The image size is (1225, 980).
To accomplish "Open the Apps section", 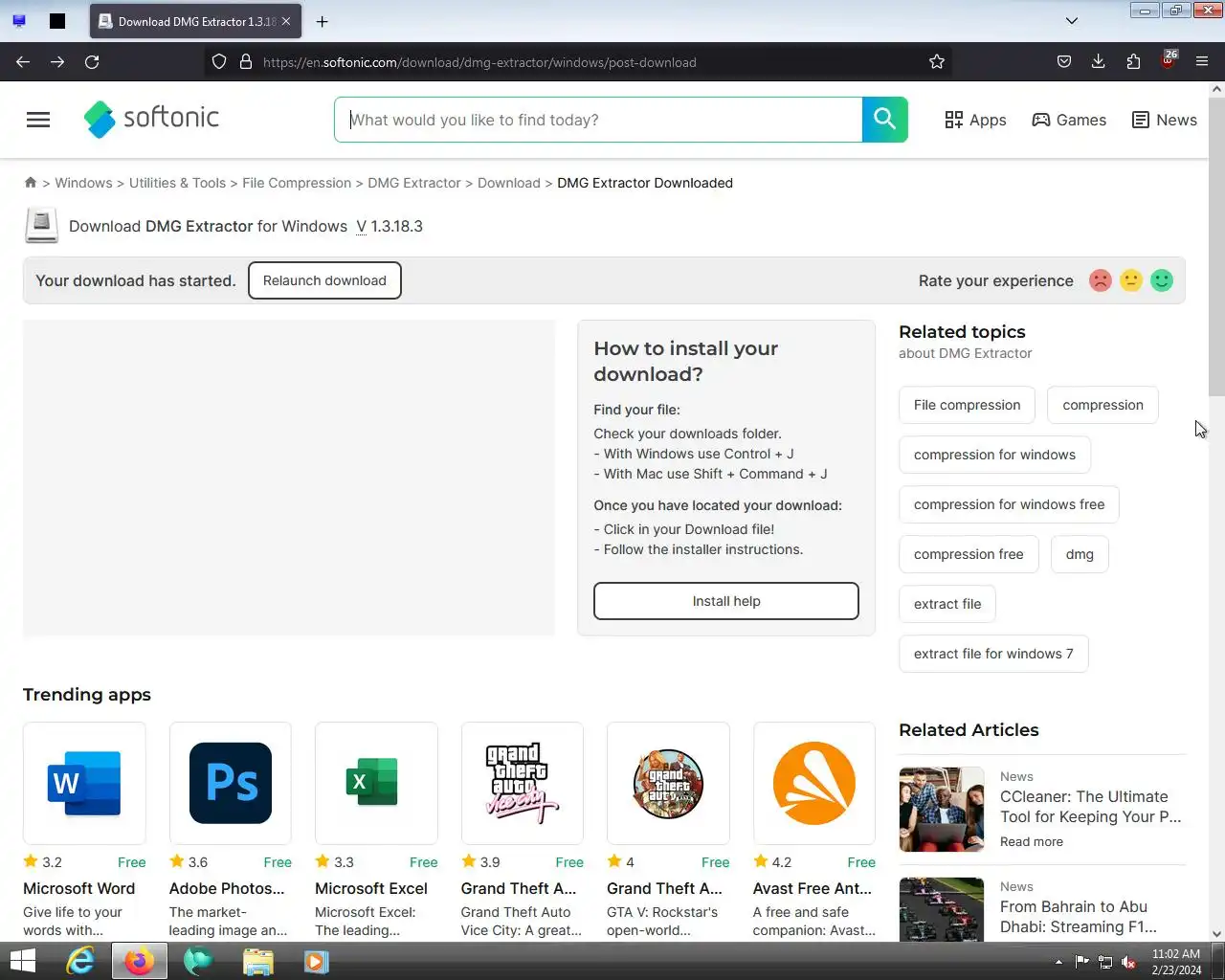I will pyautogui.click(x=975, y=120).
